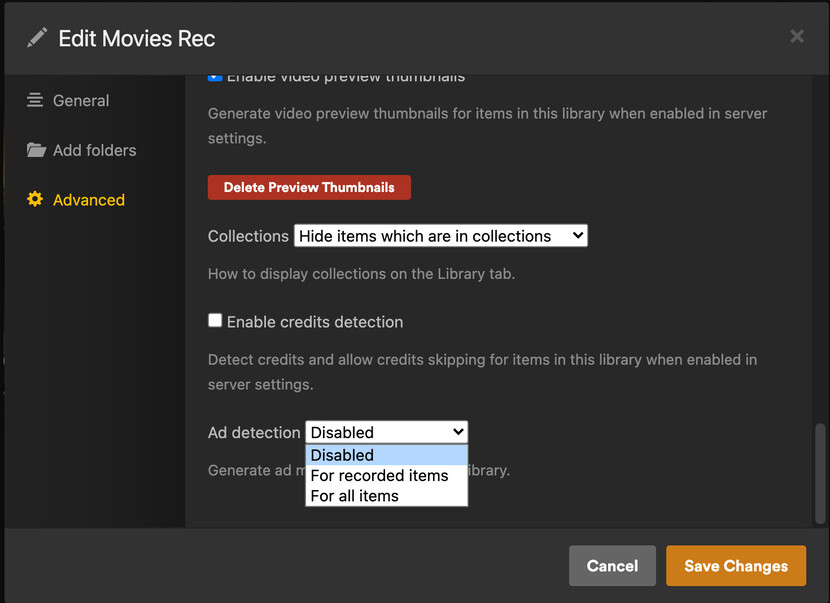Close the Edit Movies Rec dialog
Screen dimensions: 830x603
(x=797, y=37)
